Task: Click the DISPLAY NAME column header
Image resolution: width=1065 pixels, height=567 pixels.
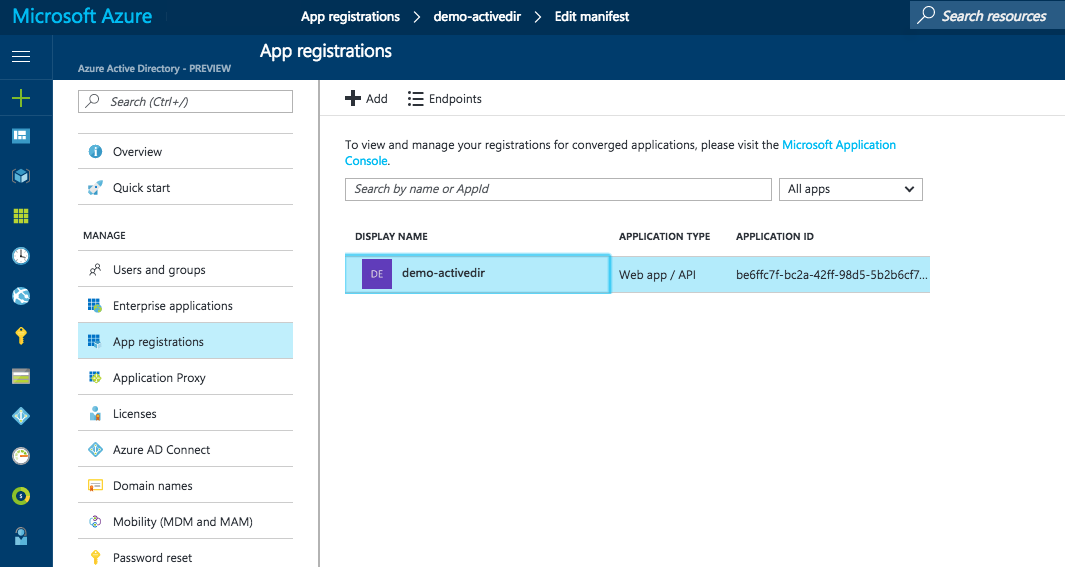Action: pos(391,236)
